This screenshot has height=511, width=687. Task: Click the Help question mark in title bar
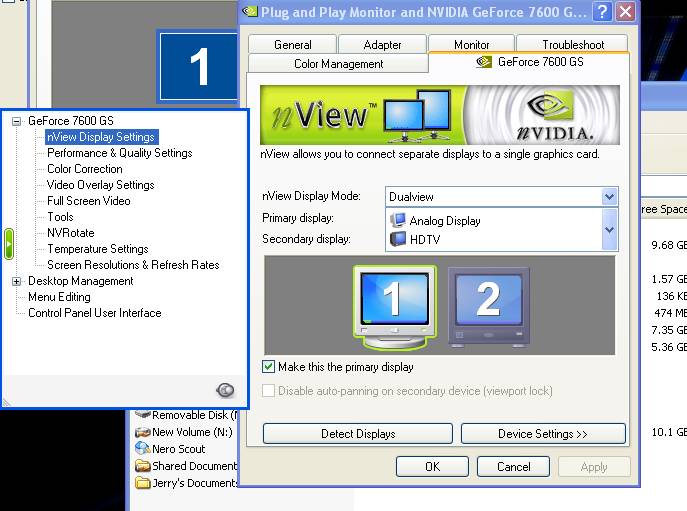tap(602, 11)
